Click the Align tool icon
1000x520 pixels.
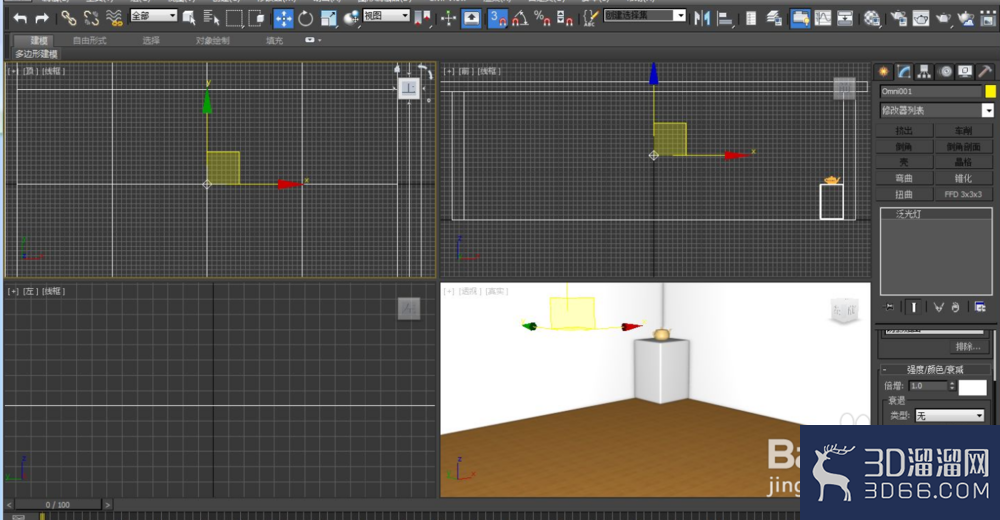point(724,18)
